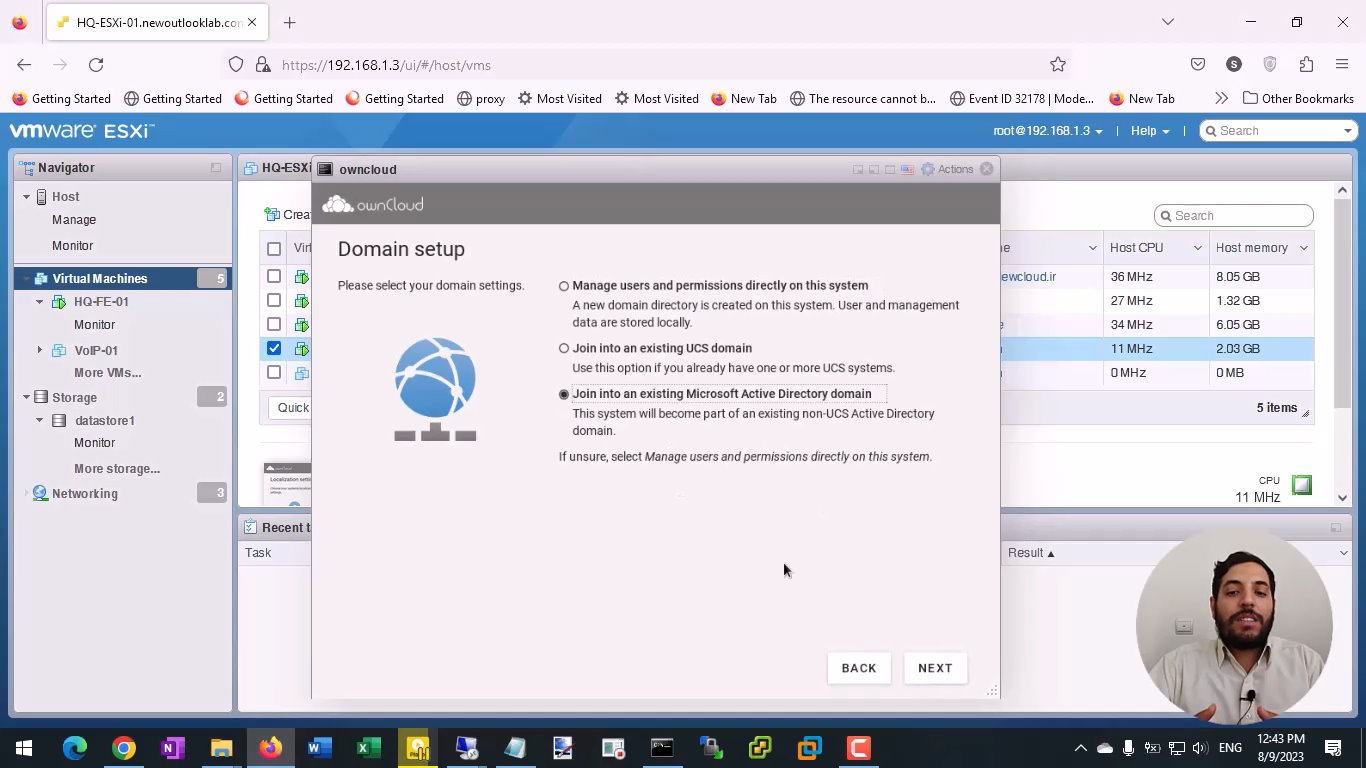Click the virtual machines list search box
This screenshot has height=768, width=1366.
pyautogui.click(x=1234, y=216)
